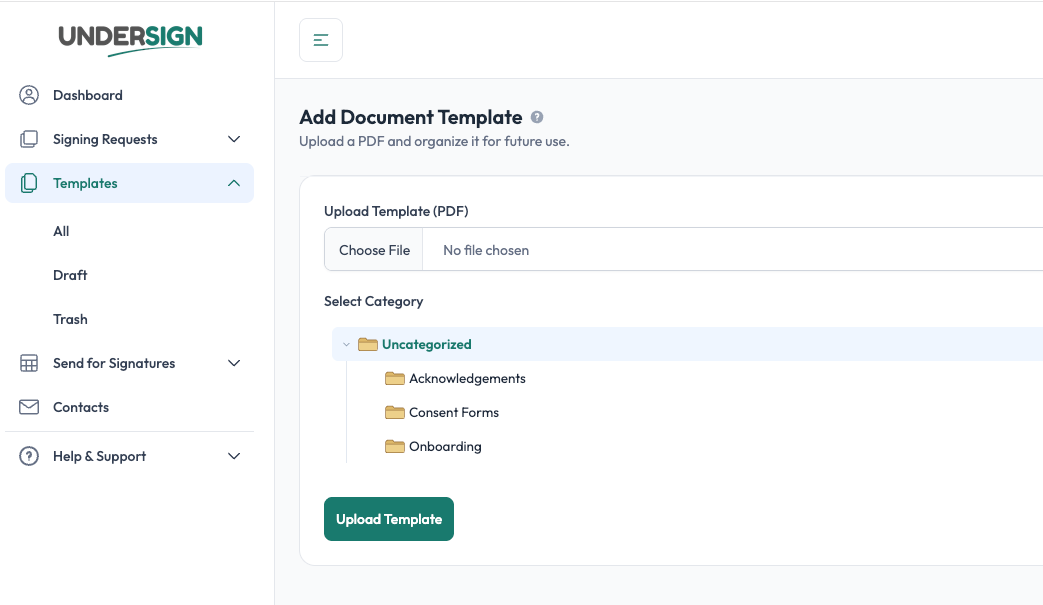Go to Contacts
Viewport: 1043px width, 605px height.
click(129, 407)
